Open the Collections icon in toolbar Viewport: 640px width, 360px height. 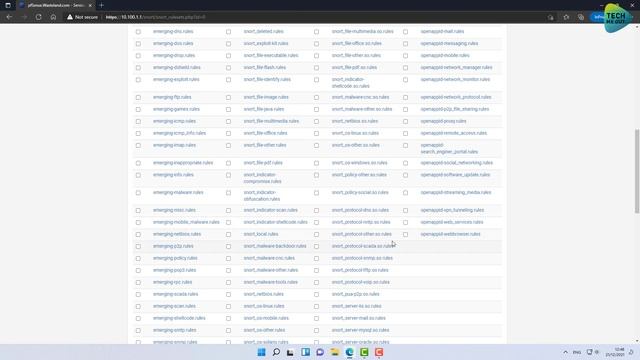coord(581,17)
